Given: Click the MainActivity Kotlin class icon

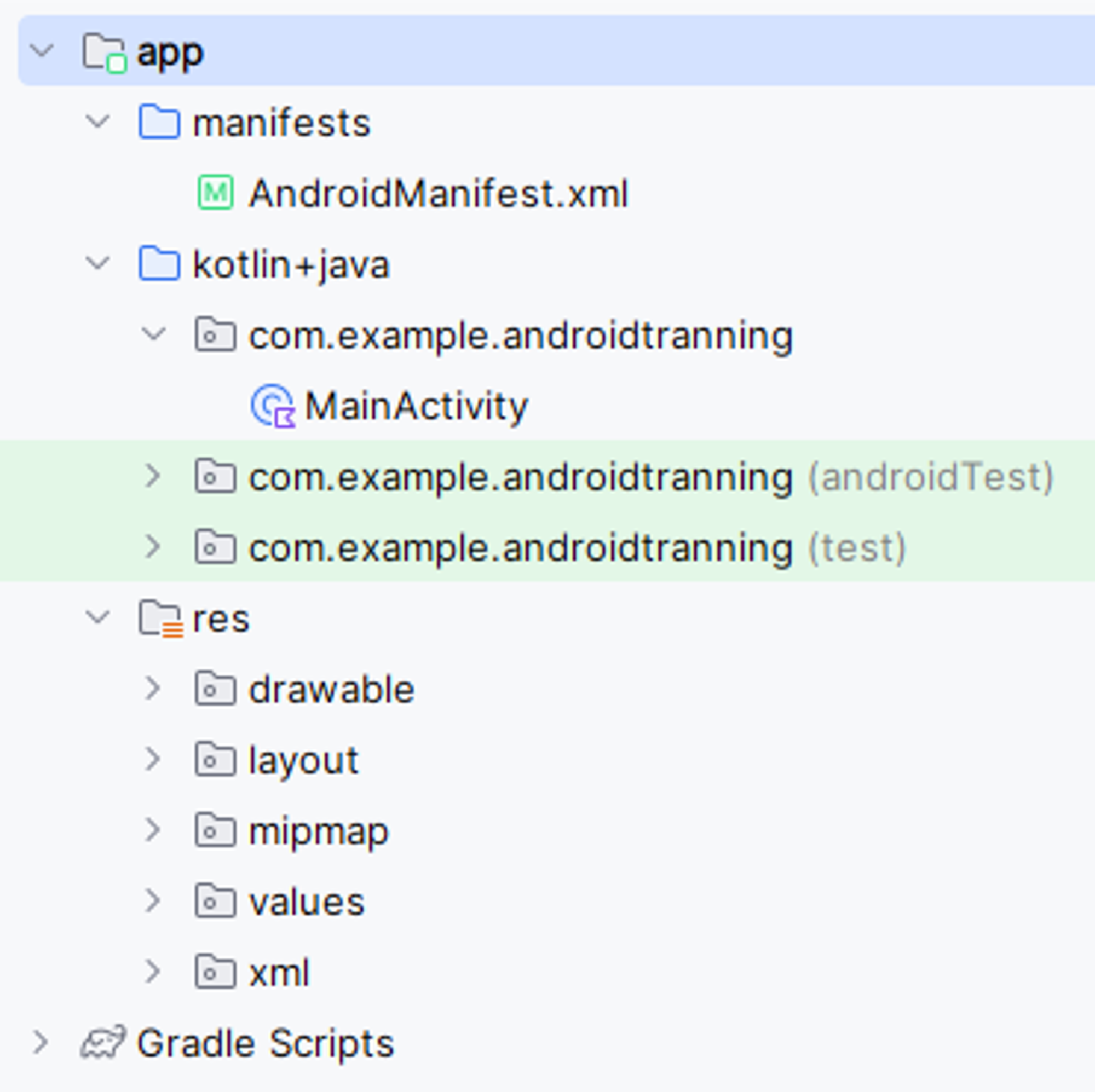Looking at the screenshot, I should pyautogui.click(x=273, y=406).
